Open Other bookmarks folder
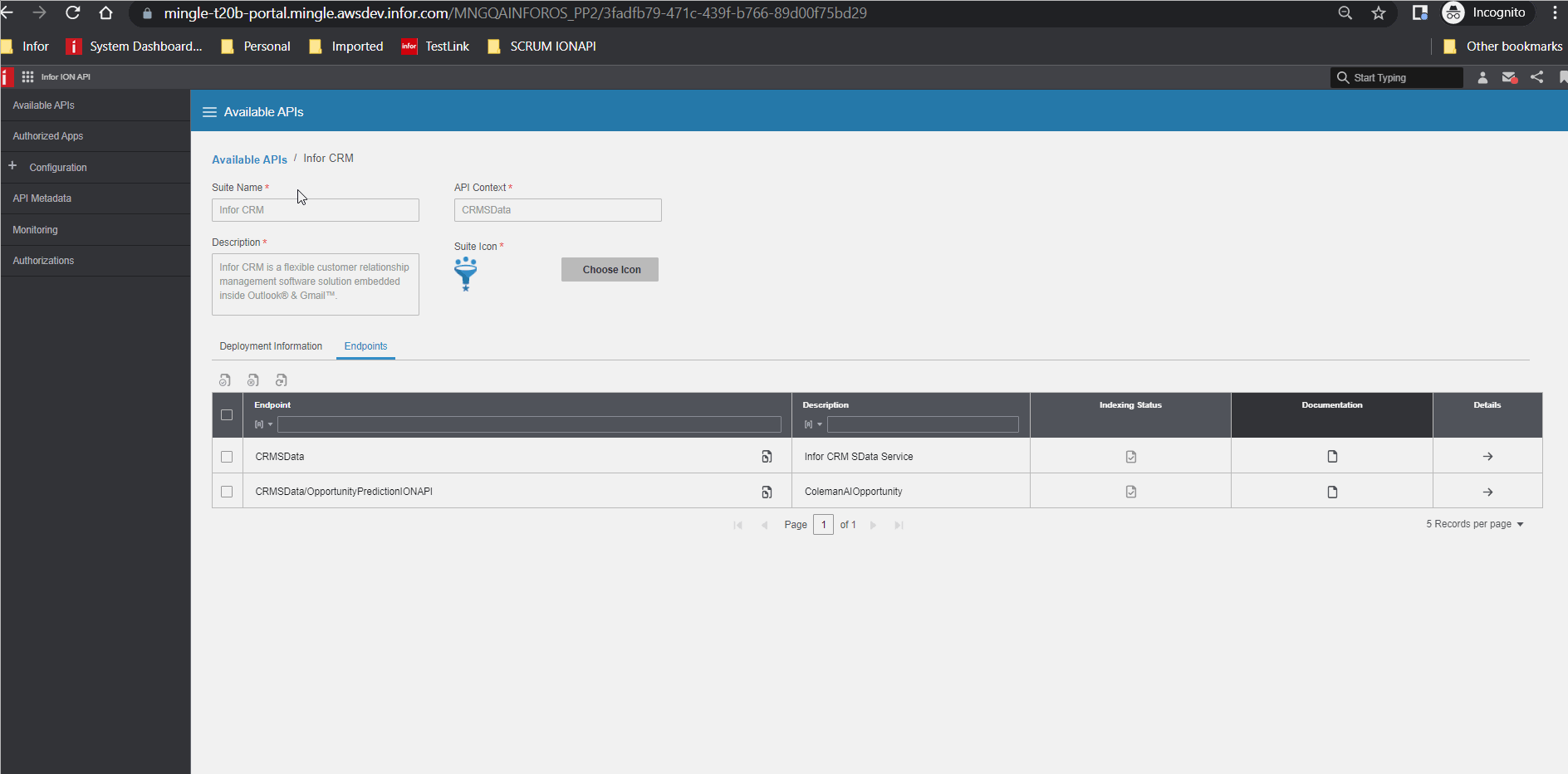This screenshot has width=1568, height=774. [x=1503, y=47]
